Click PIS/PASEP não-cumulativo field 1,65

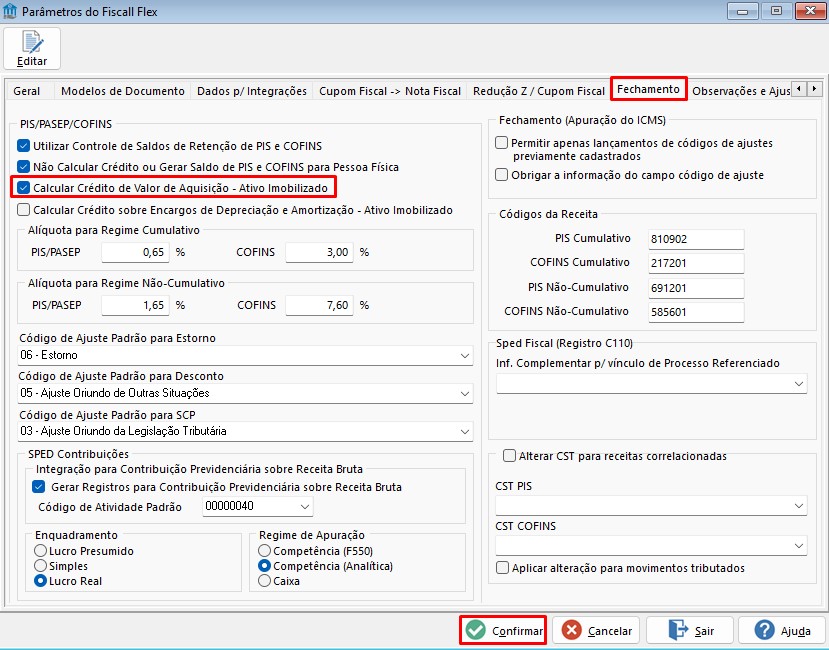coord(135,305)
